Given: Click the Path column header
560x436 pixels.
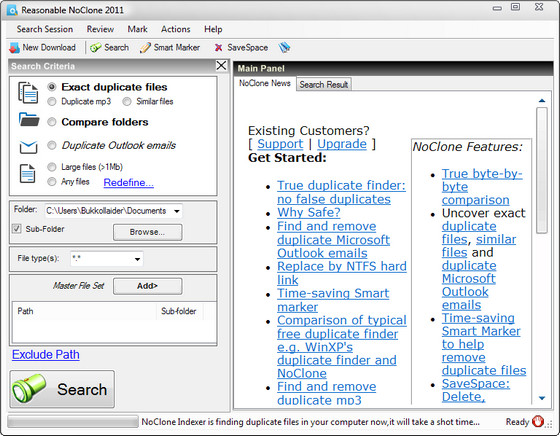Looking at the screenshot, I should coord(84,311).
